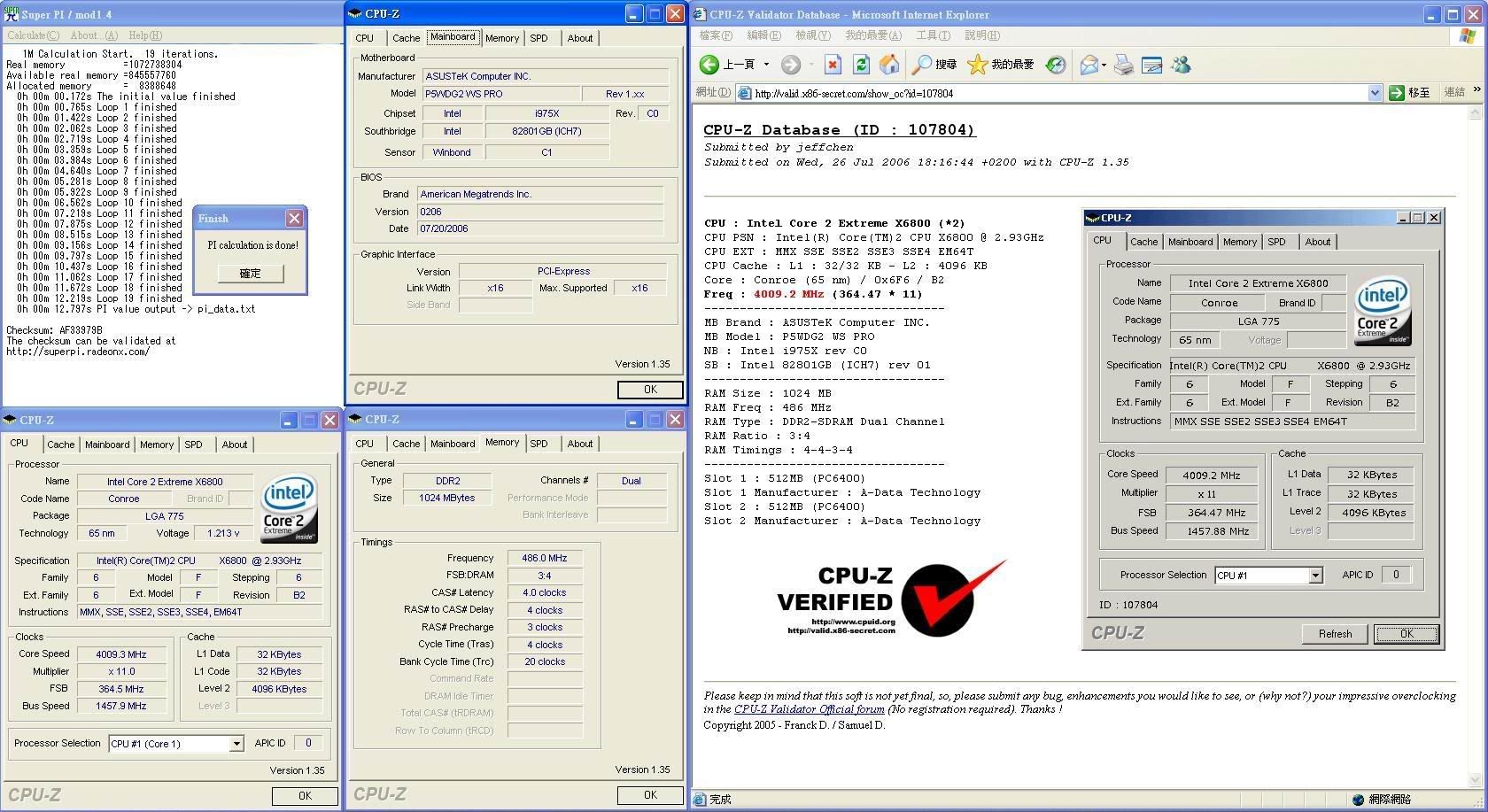This screenshot has width=1488, height=812.
Task: Click the Core Speed value 4009.3 MHz
Action: pyautogui.click(x=121, y=654)
